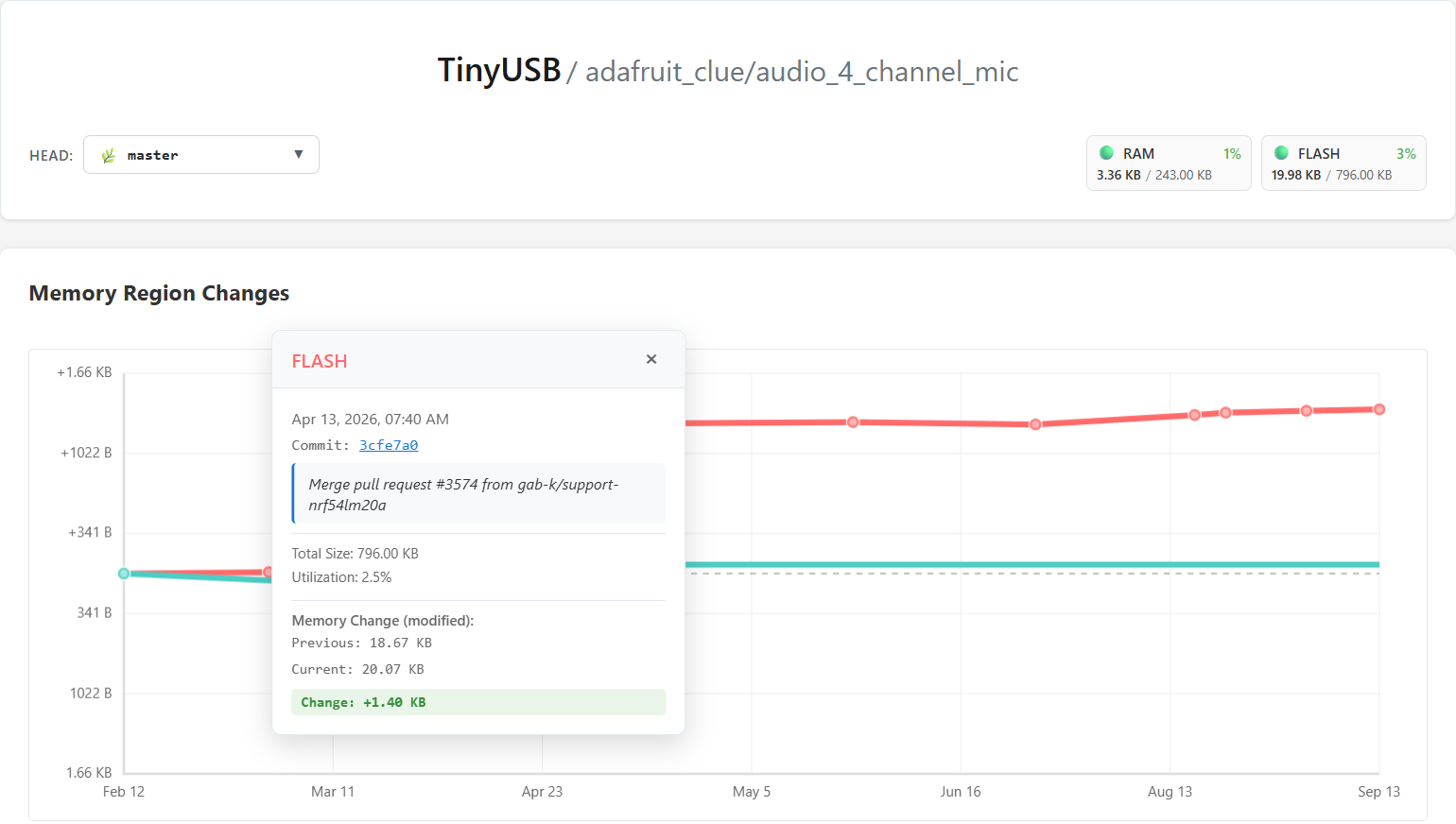Viewport: 1456px width, 824px height.
Task: Click the Apr 23 x-axis label
Action: click(542, 792)
